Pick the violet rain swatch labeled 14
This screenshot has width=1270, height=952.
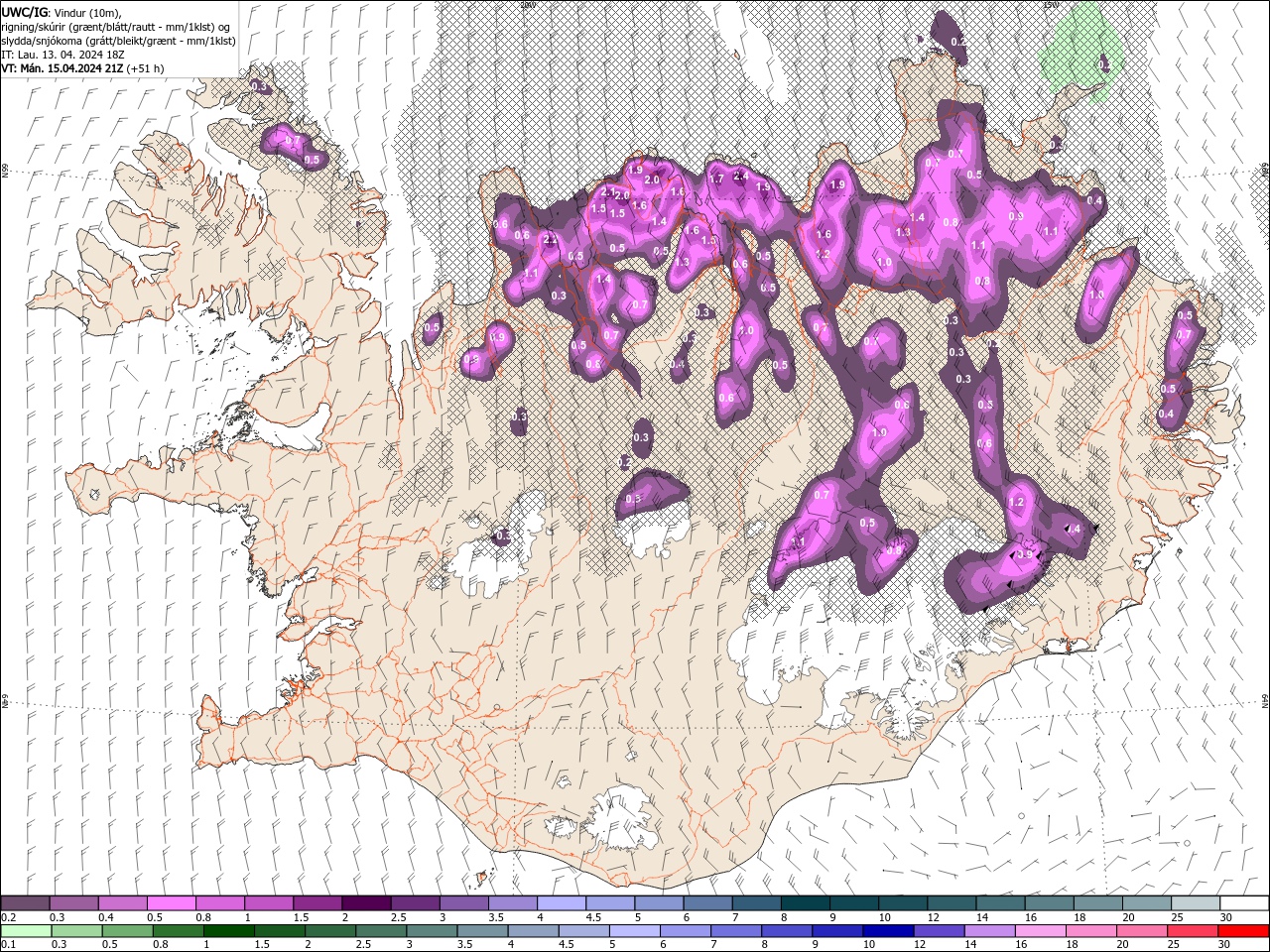point(988,930)
